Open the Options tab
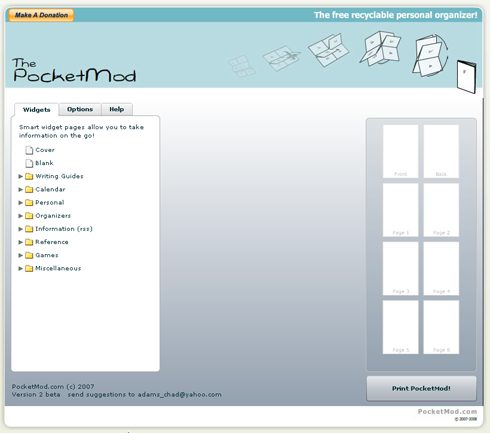The height and width of the screenshot is (433, 490). [x=80, y=109]
